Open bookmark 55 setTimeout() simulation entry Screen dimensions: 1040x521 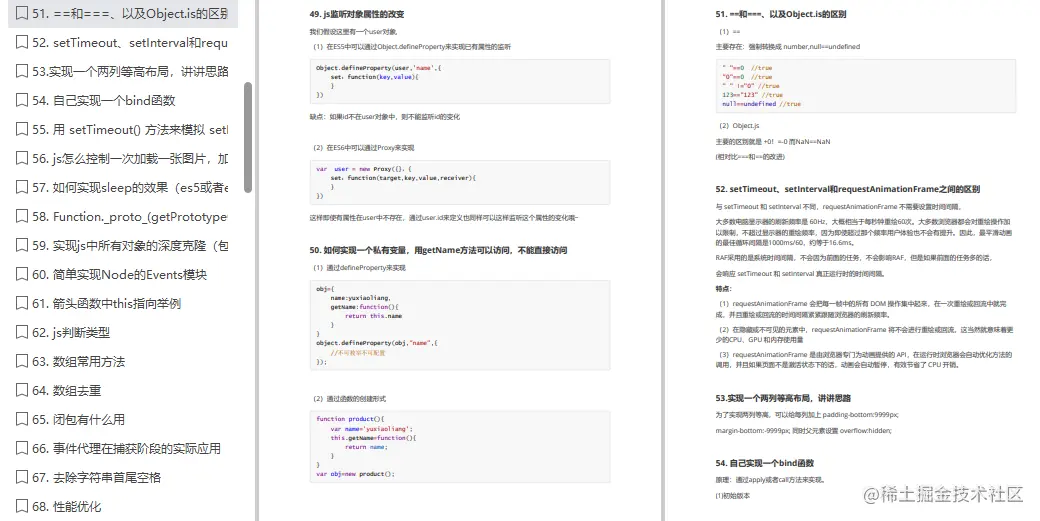pos(130,130)
